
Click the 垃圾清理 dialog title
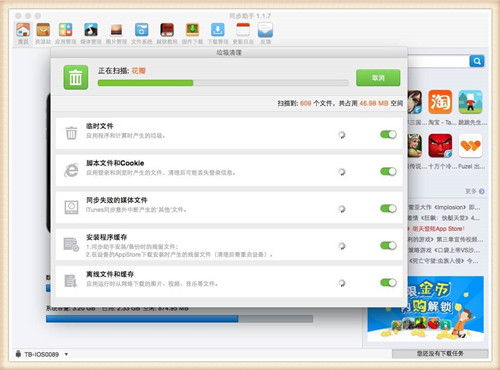229,52
